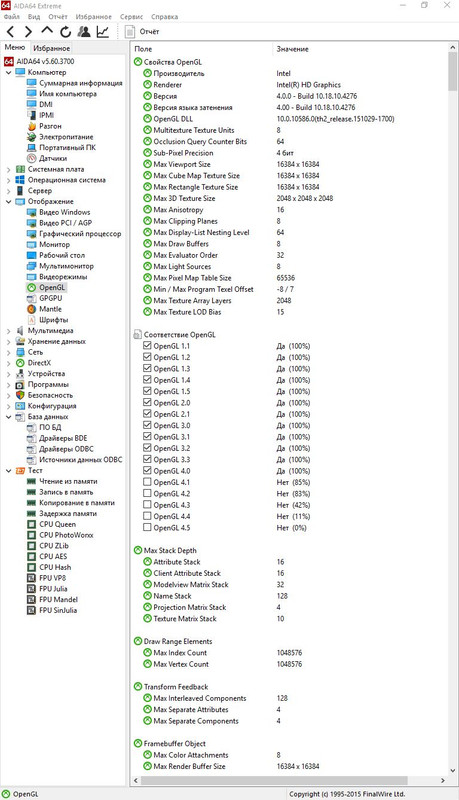Viewport: 459px width, 800px height.
Task: Toggle the OpenGL 3.3 checkbox
Action: click(147, 459)
